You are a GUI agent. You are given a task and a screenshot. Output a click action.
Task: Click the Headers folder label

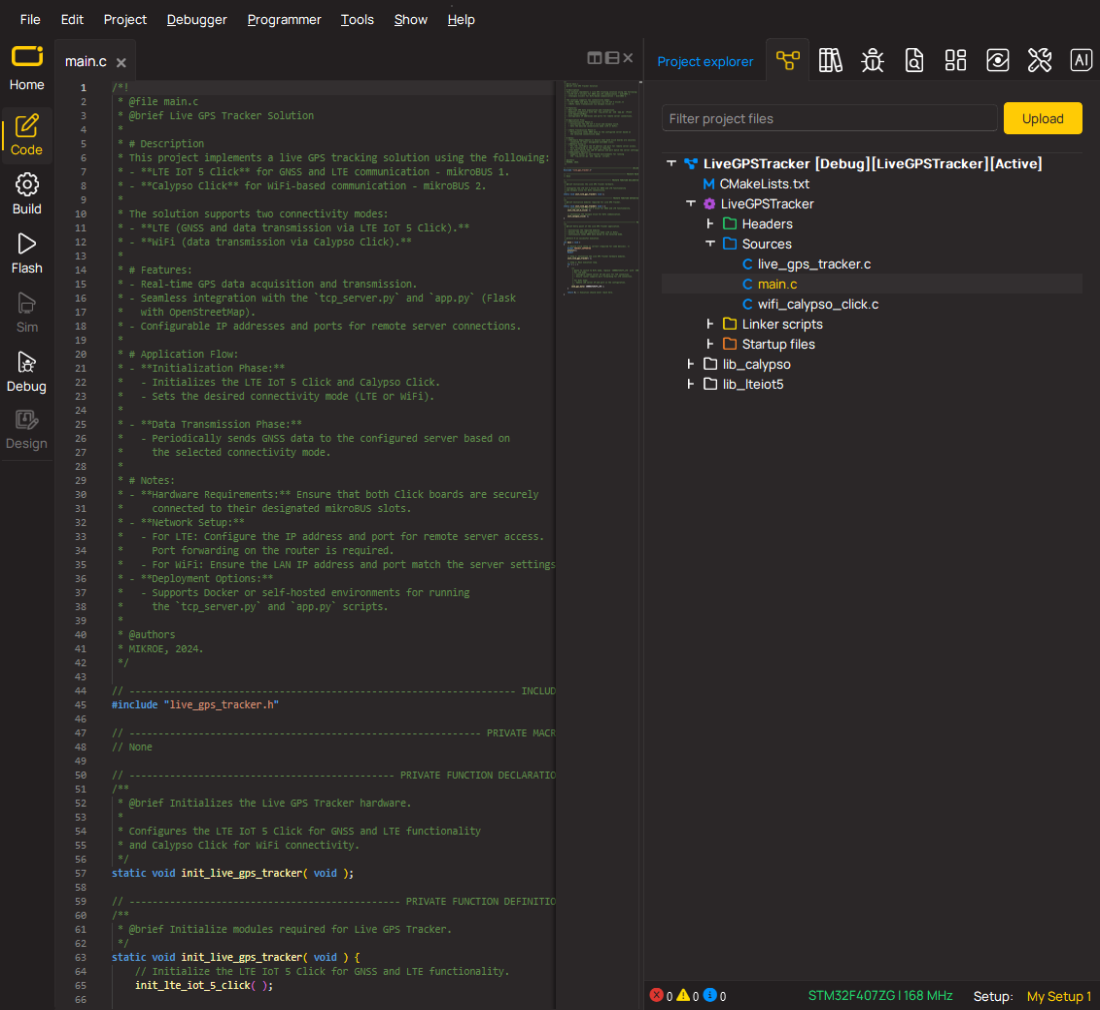click(767, 224)
